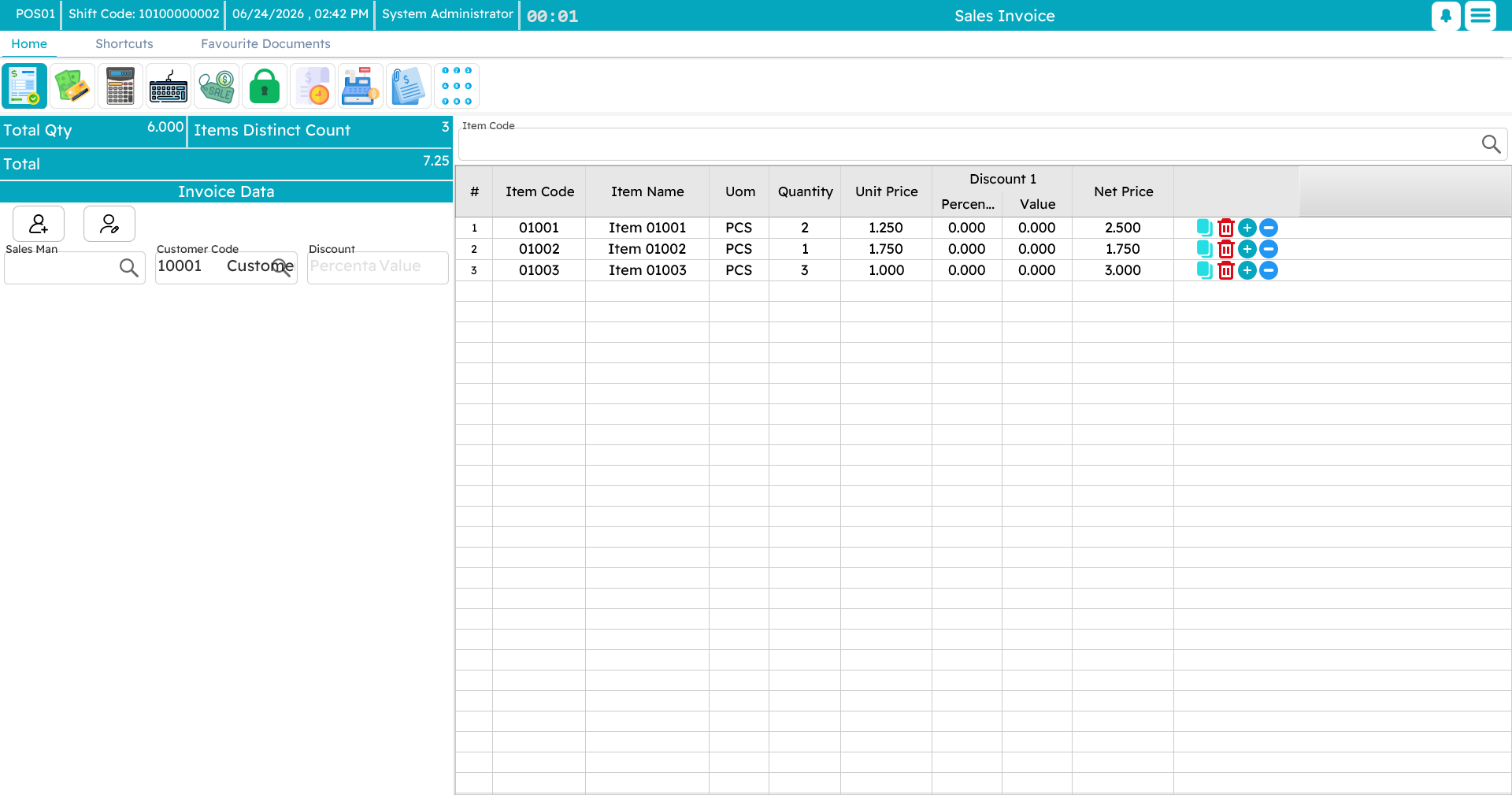The image size is (1512, 795).
Task: Decrease quantity of Item 01003
Action: (1268, 270)
